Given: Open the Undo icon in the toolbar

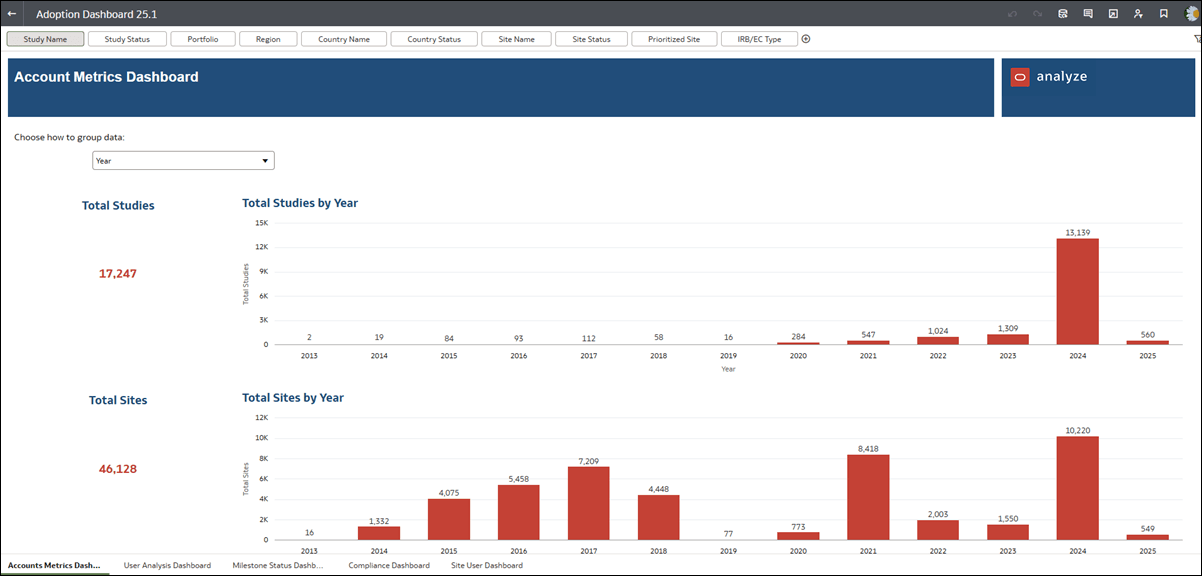Looking at the screenshot, I should pos(1013,14).
